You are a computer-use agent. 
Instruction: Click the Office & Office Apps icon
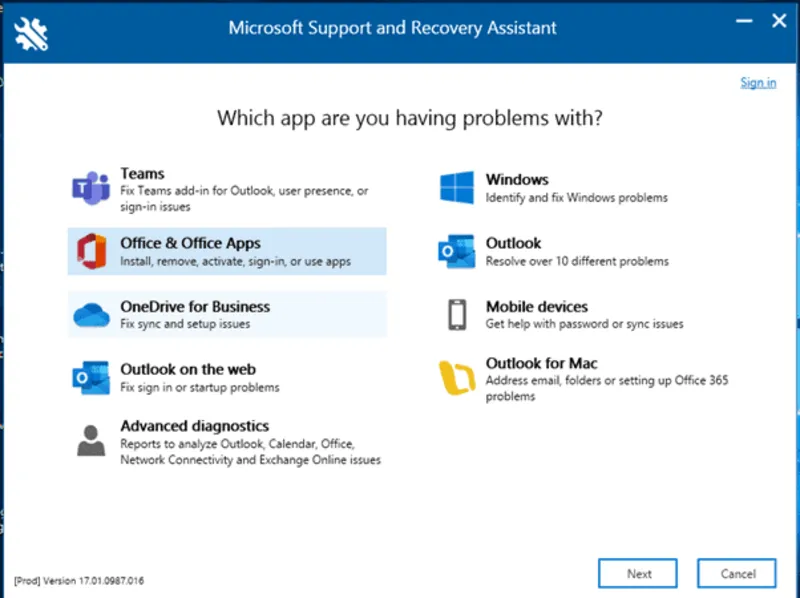pos(91,253)
